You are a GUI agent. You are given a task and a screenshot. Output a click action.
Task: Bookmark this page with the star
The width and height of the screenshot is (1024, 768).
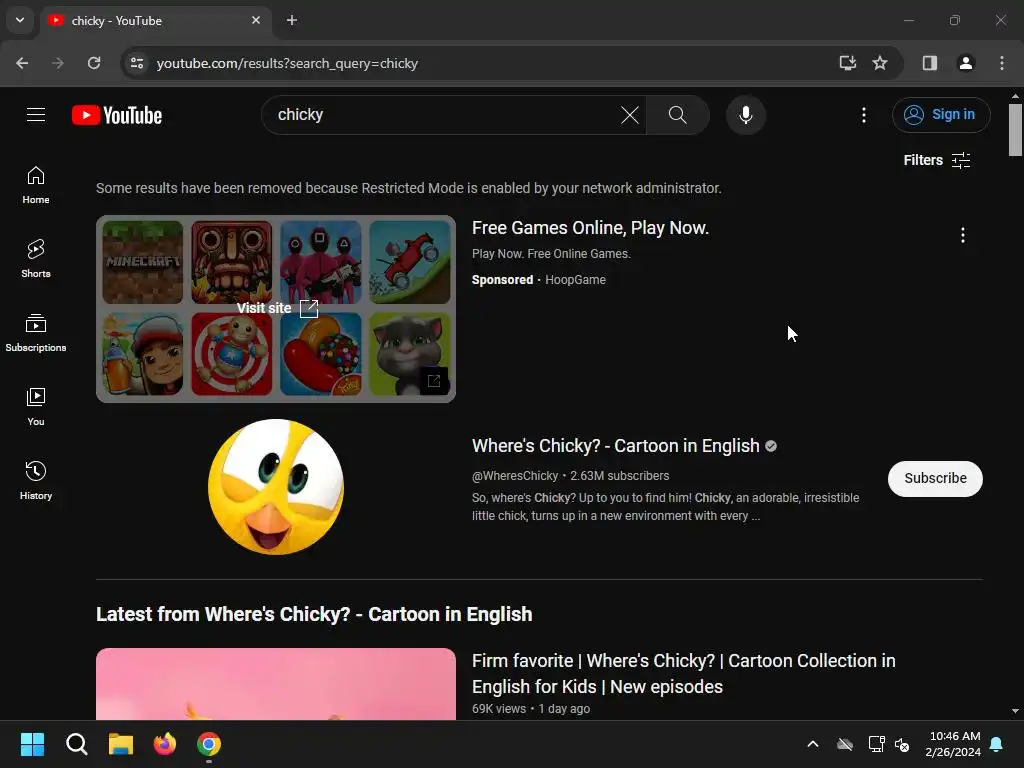pos(880,63)
